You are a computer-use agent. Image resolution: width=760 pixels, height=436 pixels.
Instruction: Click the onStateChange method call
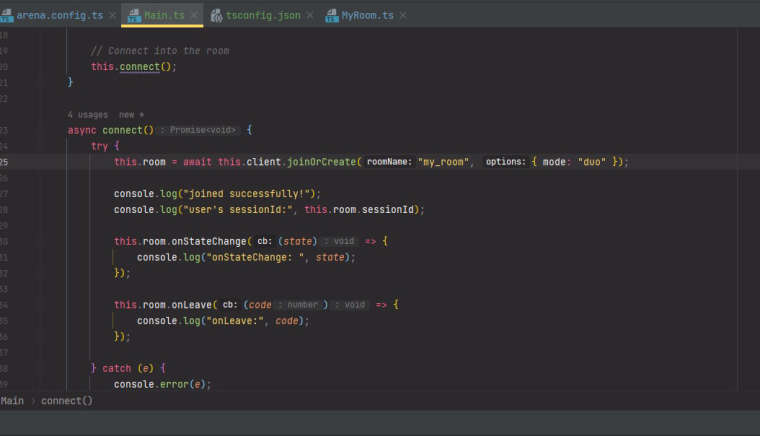(x=209, y=241)
